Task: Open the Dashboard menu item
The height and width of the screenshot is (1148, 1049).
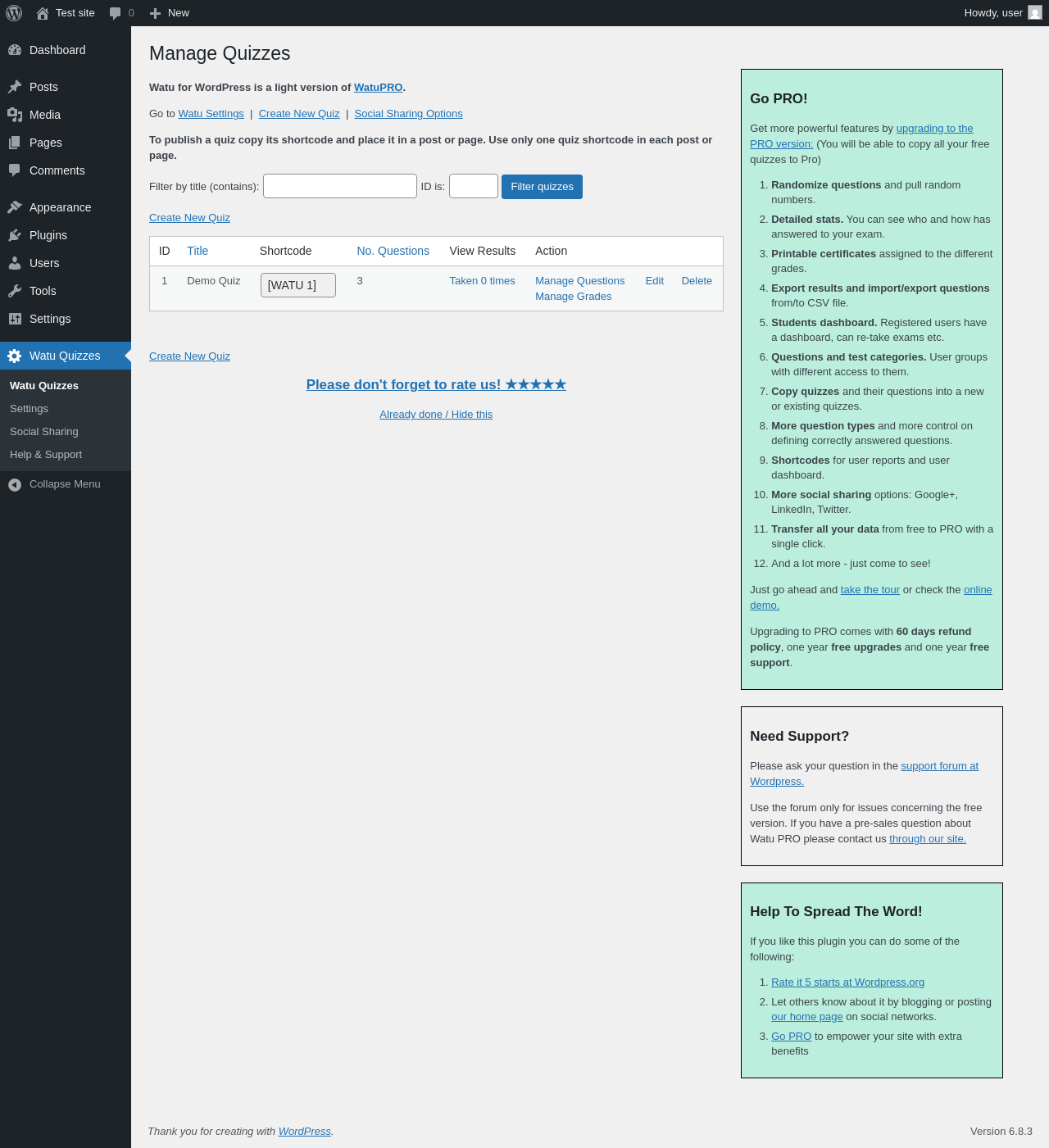Action: [x=66, y=50]
